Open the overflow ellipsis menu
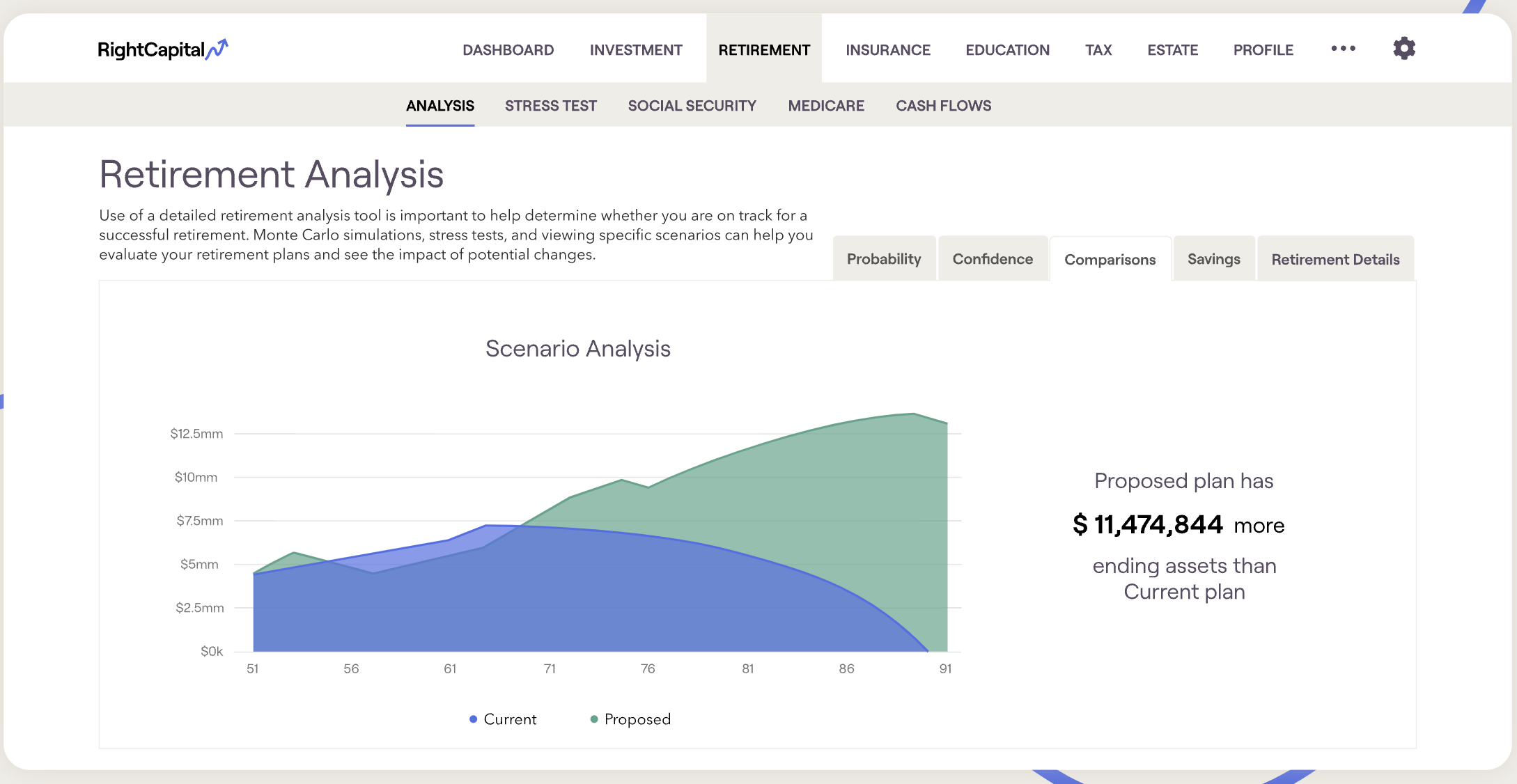The width and height of the screenshot is (1517, 784). [x=1343, y=48]
